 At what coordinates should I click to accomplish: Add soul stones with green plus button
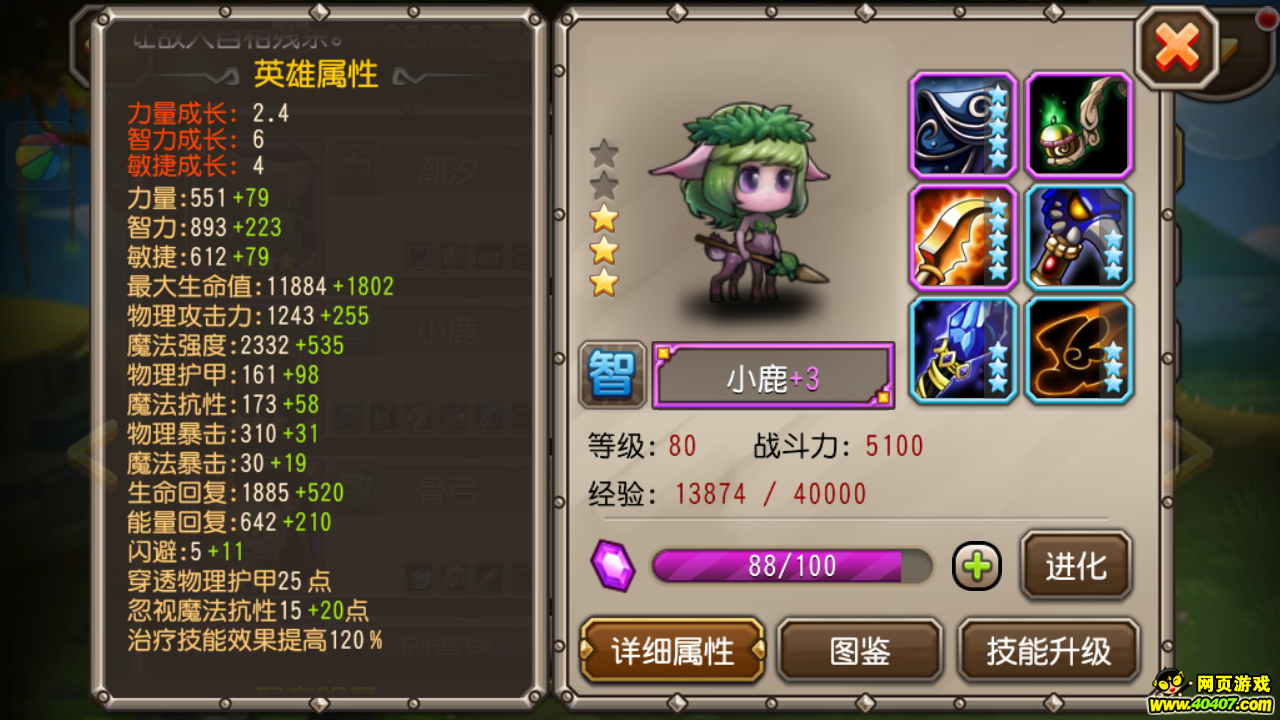977,567
